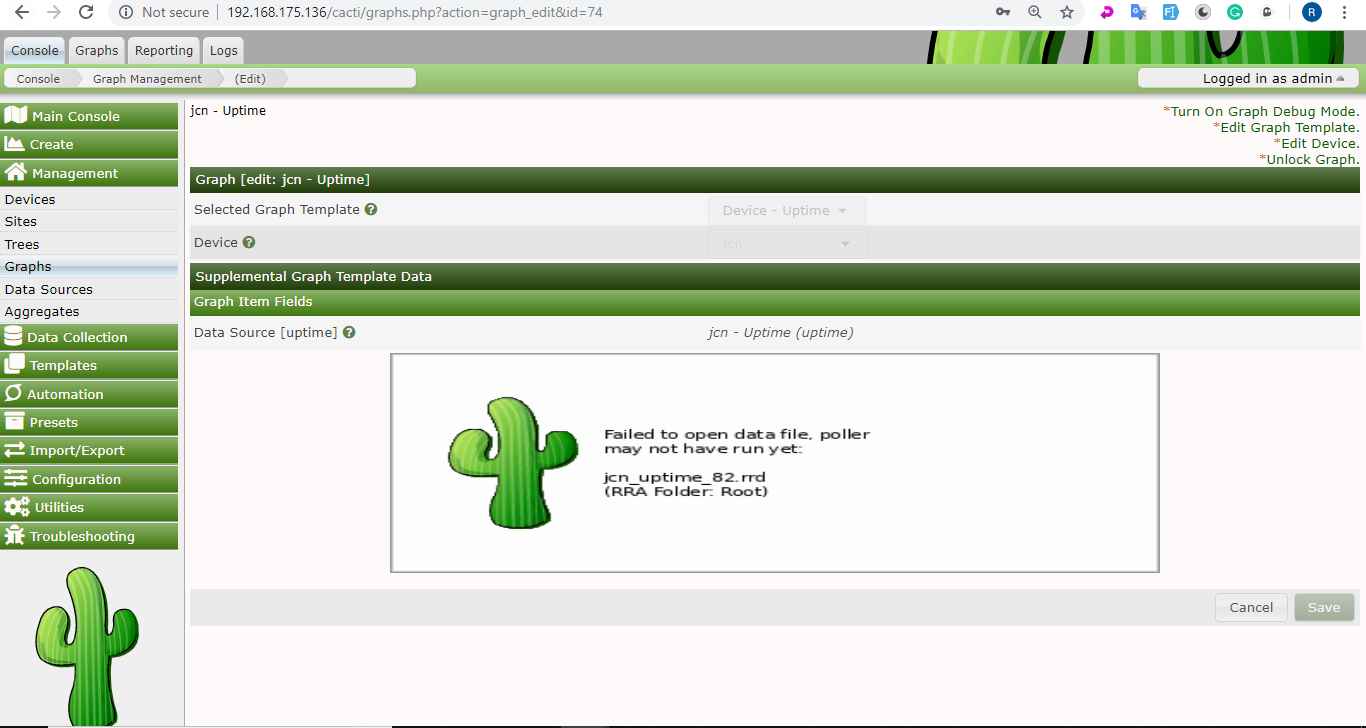Open the jcn device dropdown

click(x=787, y=242)
